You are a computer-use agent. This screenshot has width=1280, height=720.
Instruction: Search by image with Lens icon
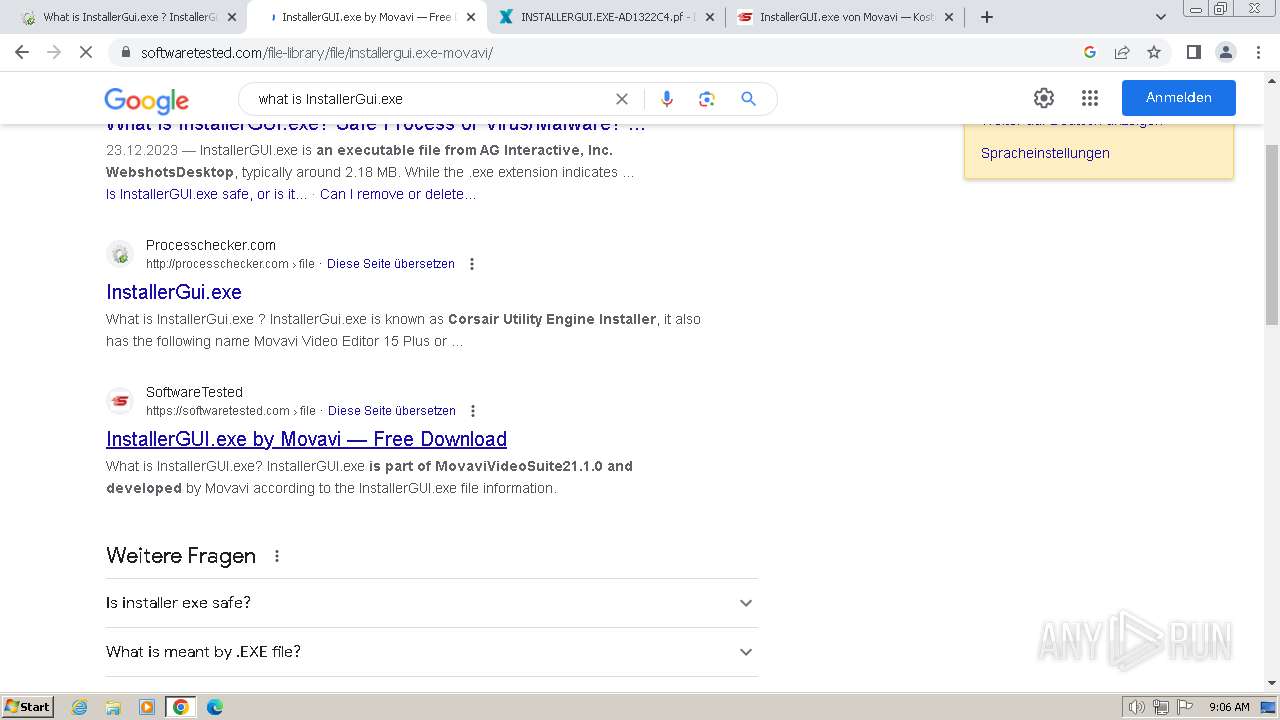point(707,99)
